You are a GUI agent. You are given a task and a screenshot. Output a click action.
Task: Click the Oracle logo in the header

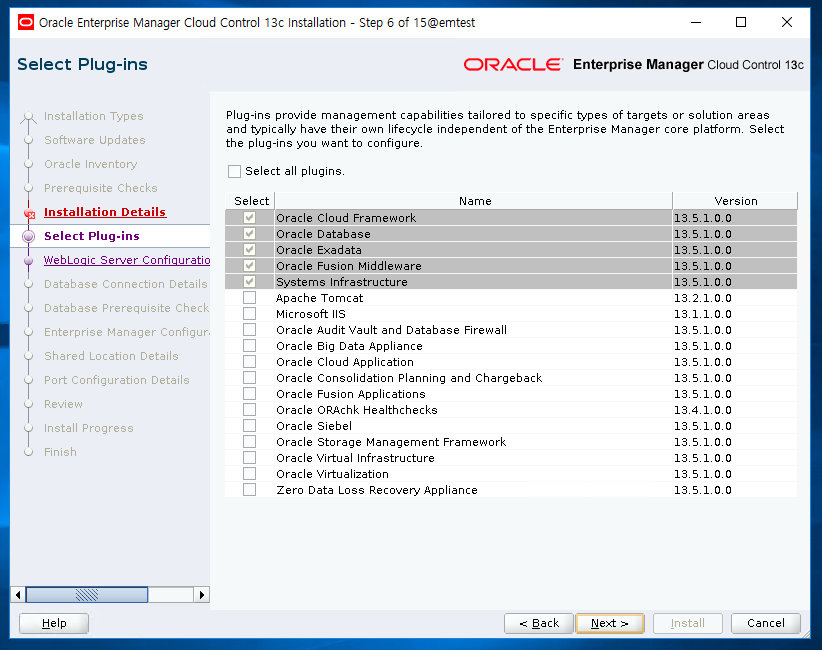point(513,64)
